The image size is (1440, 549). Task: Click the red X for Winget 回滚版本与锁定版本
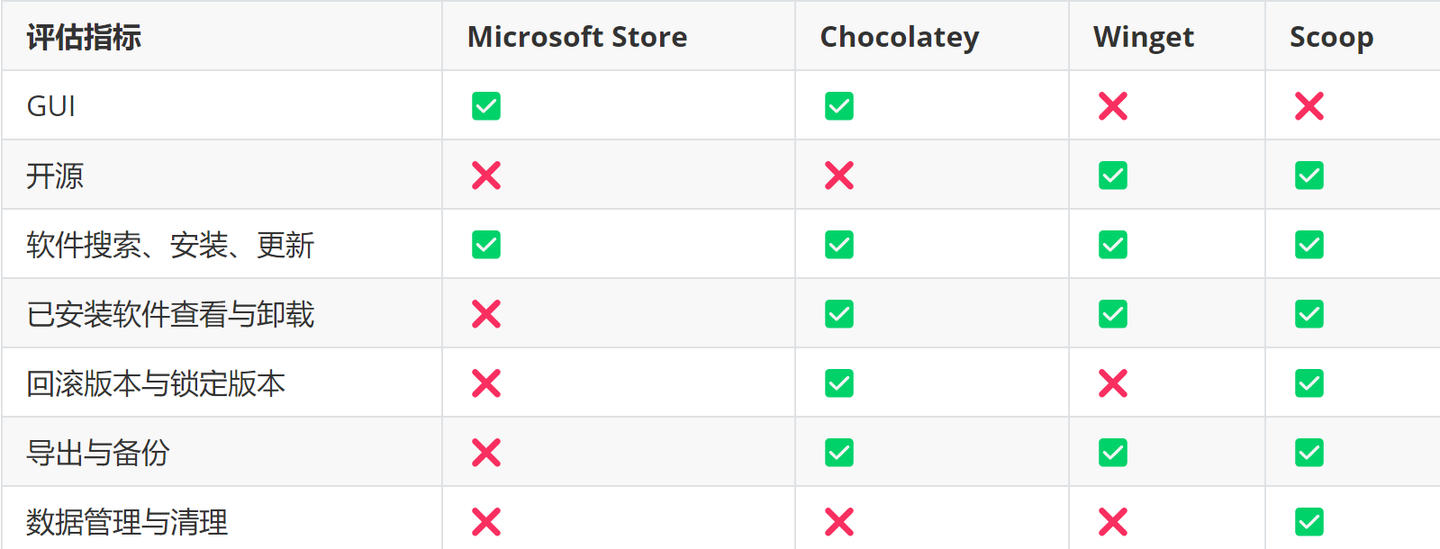click(x=1112, y=383)
